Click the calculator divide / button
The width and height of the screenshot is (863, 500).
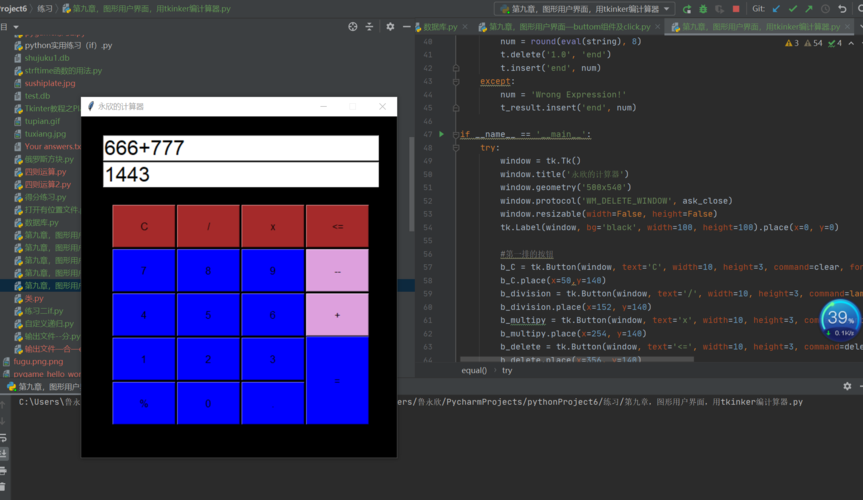208,226
